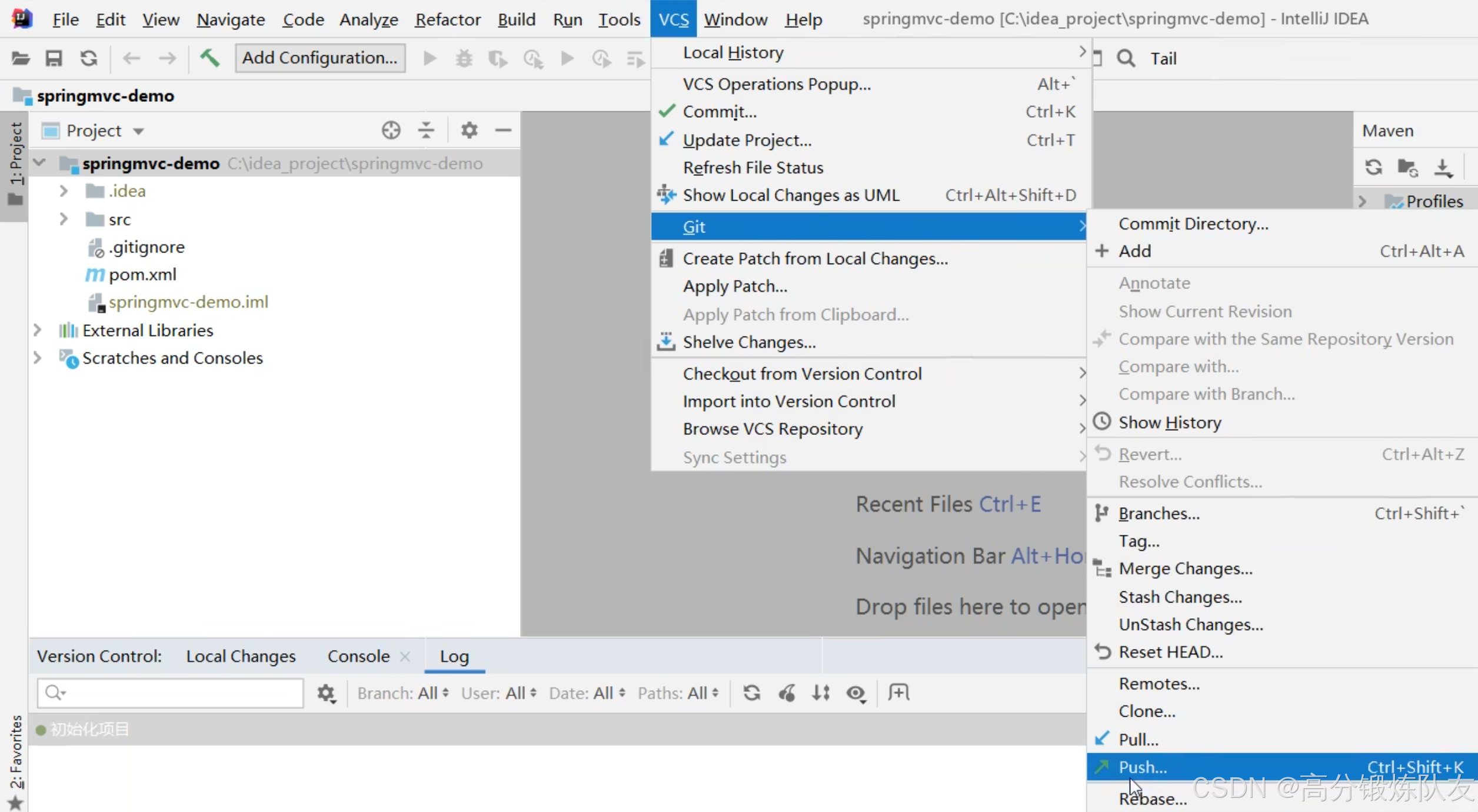This screenshot has height=812, width=1478.
Task: Click the Save All disk icon
Action: pyautogui.click(x=54, y=58)
